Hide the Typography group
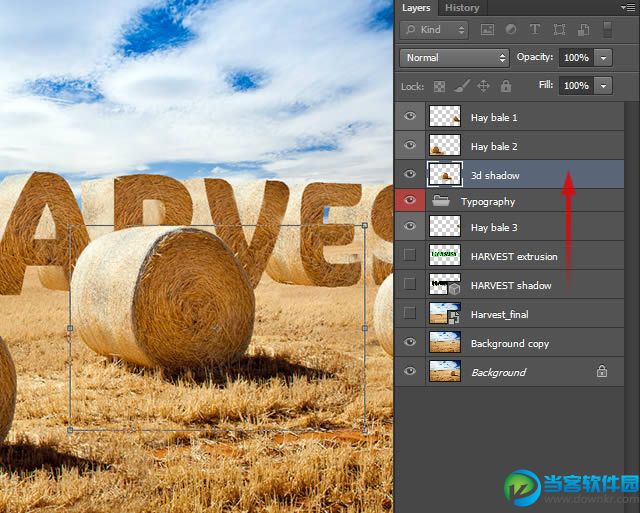640x513 pixels. [x=410, y=200]
